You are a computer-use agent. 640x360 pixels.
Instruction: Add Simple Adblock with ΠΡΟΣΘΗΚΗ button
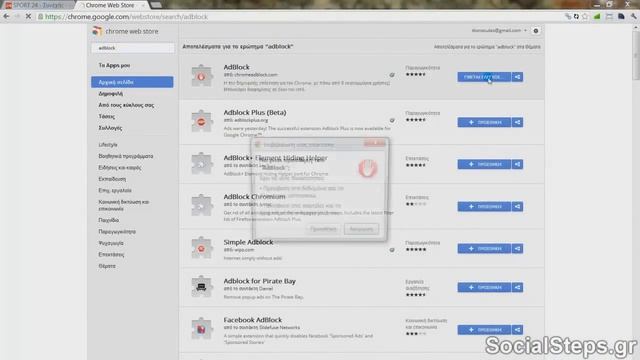(484, 249)
